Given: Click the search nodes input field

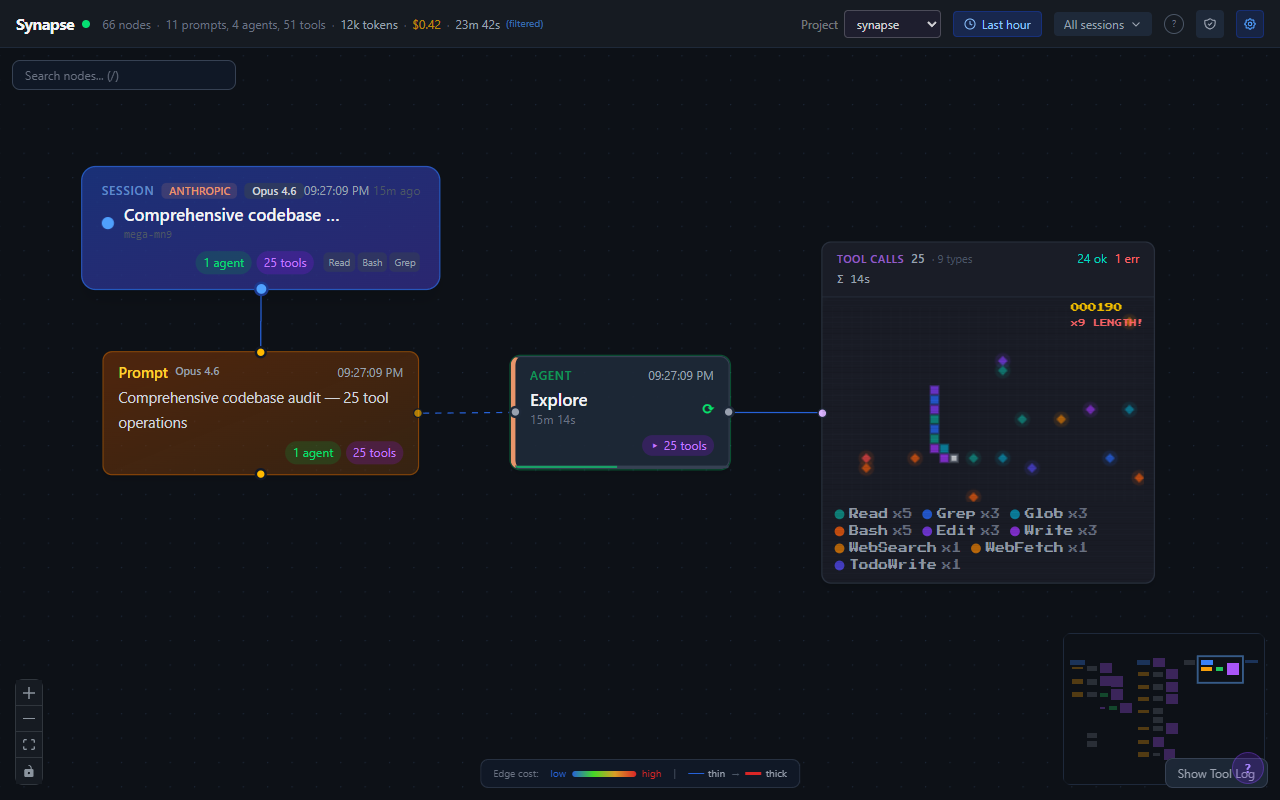Looking at the screenshot, I should [123, 74].
